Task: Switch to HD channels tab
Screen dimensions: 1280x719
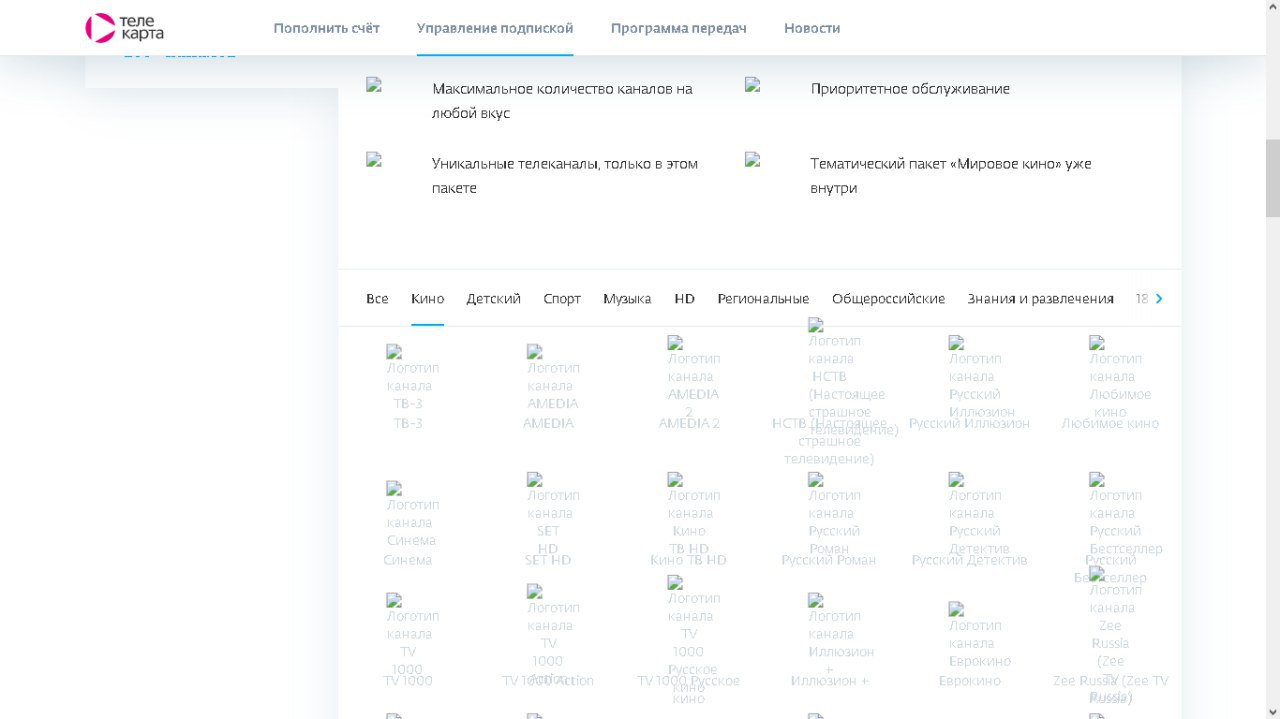Action: pyautogui.click(x=684, y=298)
